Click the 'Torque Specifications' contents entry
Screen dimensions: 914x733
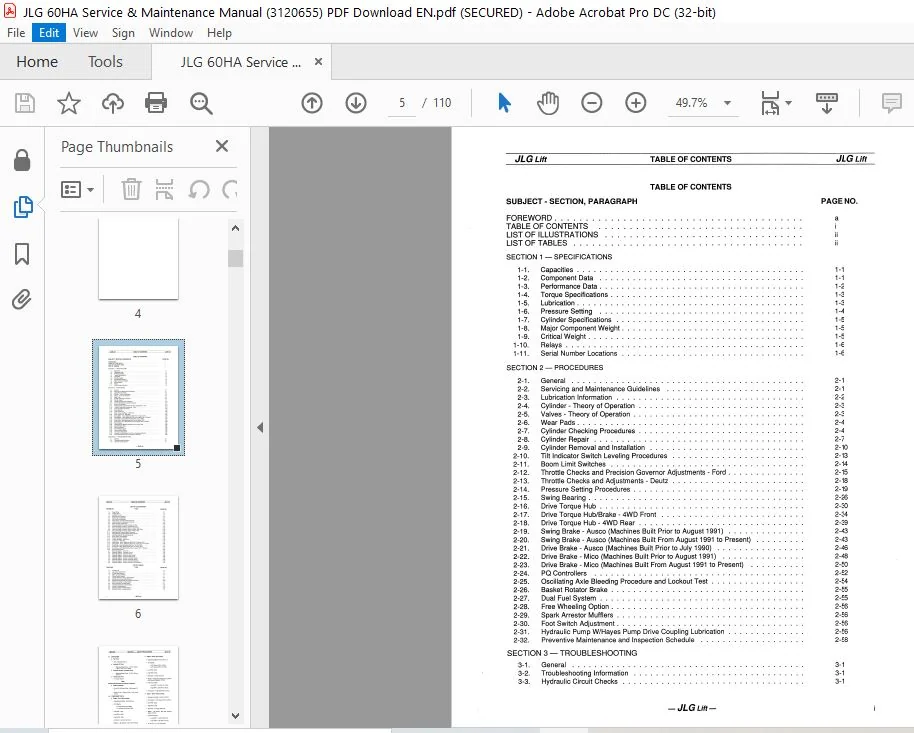(574, 294)
